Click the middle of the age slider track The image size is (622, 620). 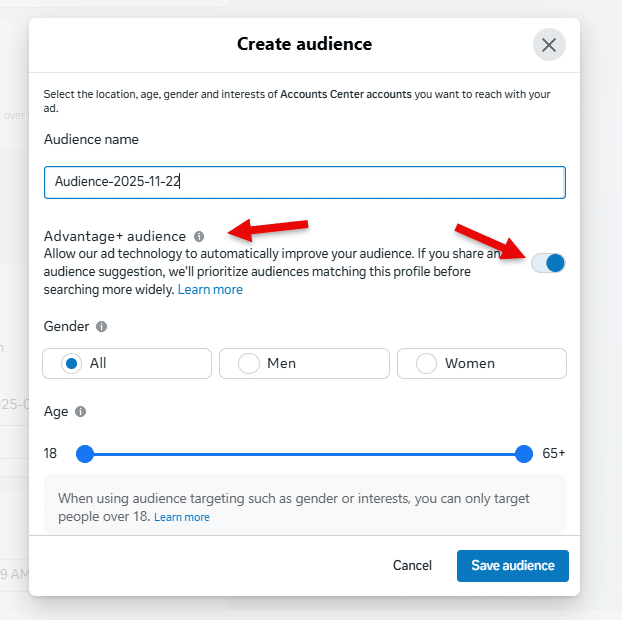304,454
